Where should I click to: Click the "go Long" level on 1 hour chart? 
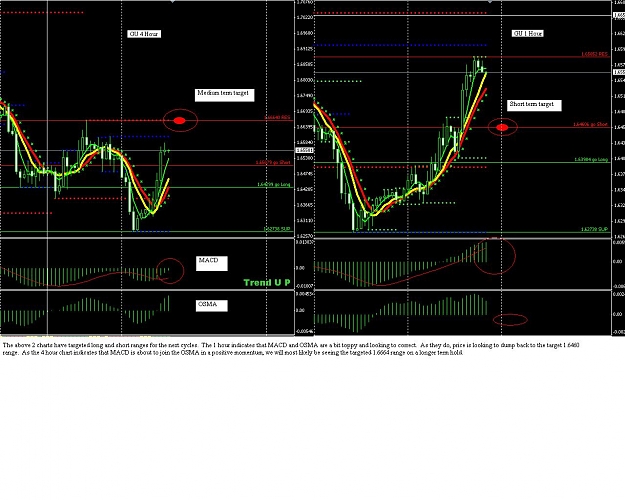(591, 159)
